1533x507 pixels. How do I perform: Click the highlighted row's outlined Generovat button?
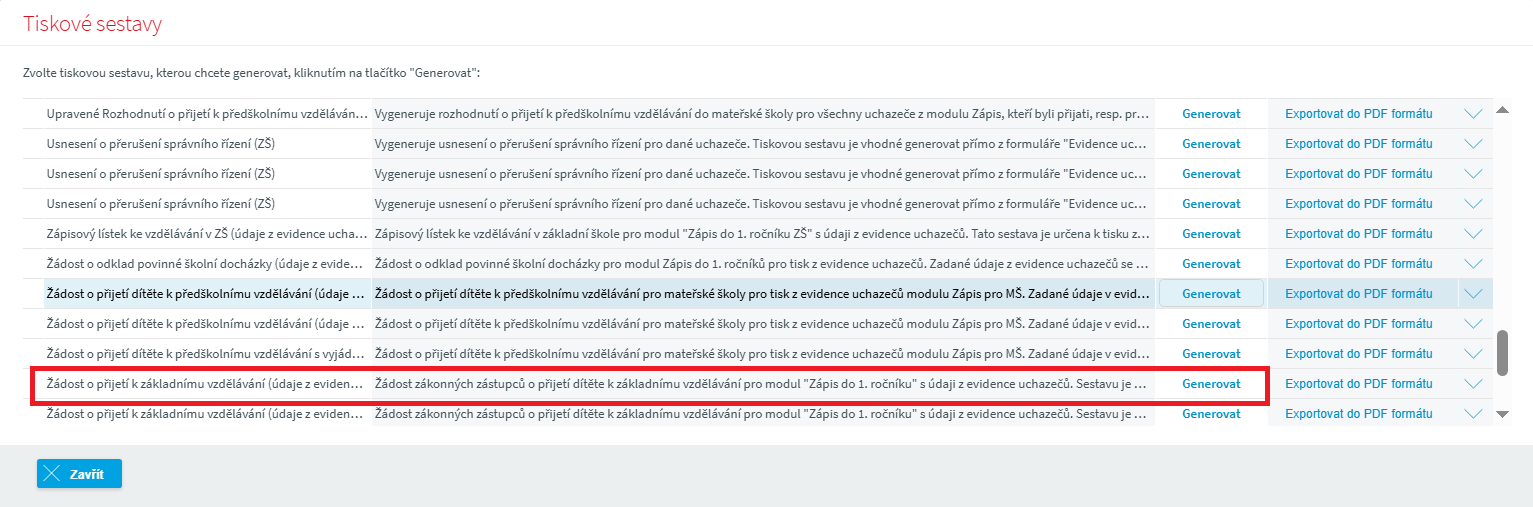[x=1211, y=294]
